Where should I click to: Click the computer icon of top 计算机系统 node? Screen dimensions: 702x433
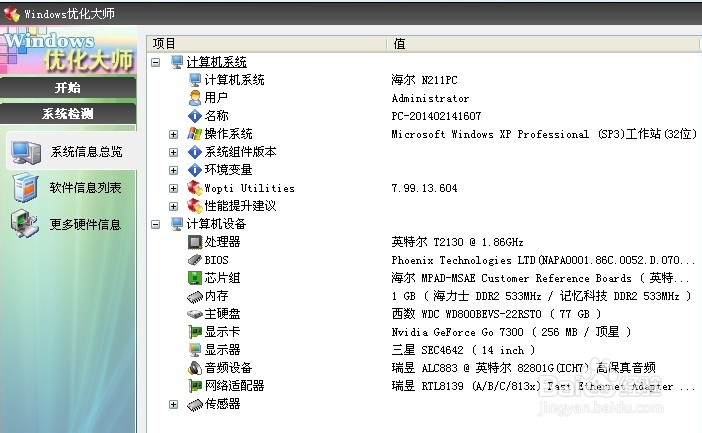click(x=177, y=62)
